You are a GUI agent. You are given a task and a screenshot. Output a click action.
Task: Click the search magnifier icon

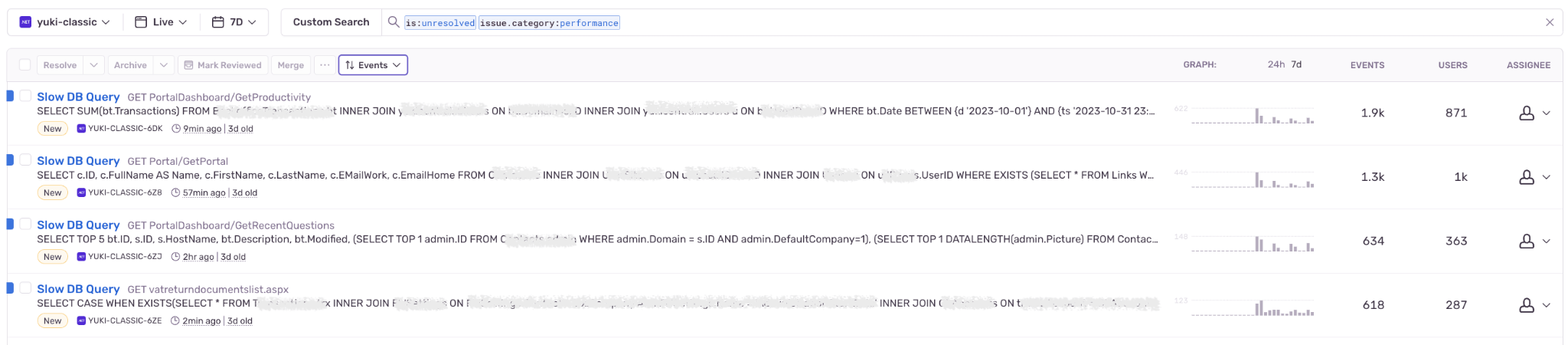click(394, 22)
